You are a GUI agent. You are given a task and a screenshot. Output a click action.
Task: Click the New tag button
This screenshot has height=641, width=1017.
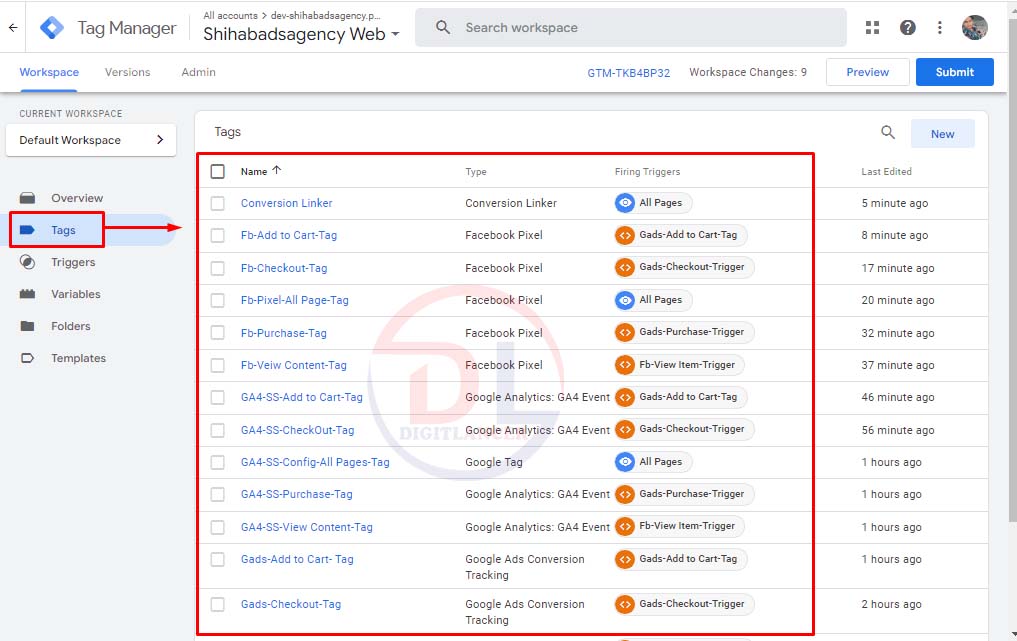pos(942,134)
